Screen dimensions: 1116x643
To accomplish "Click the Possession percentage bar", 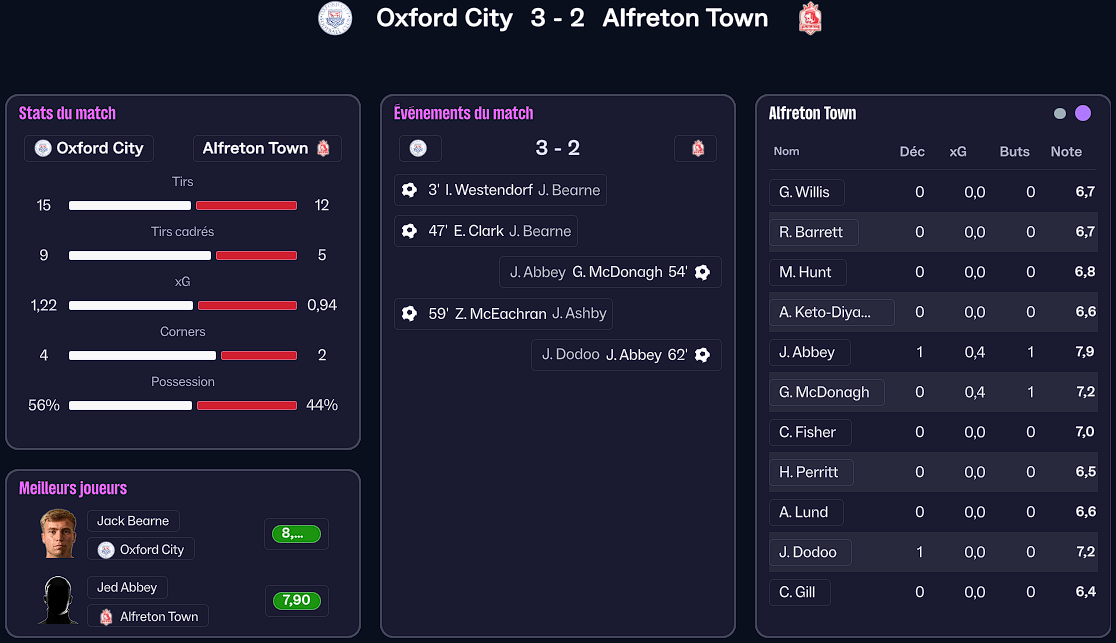I will pyautogui.click(x=183, y=405).
